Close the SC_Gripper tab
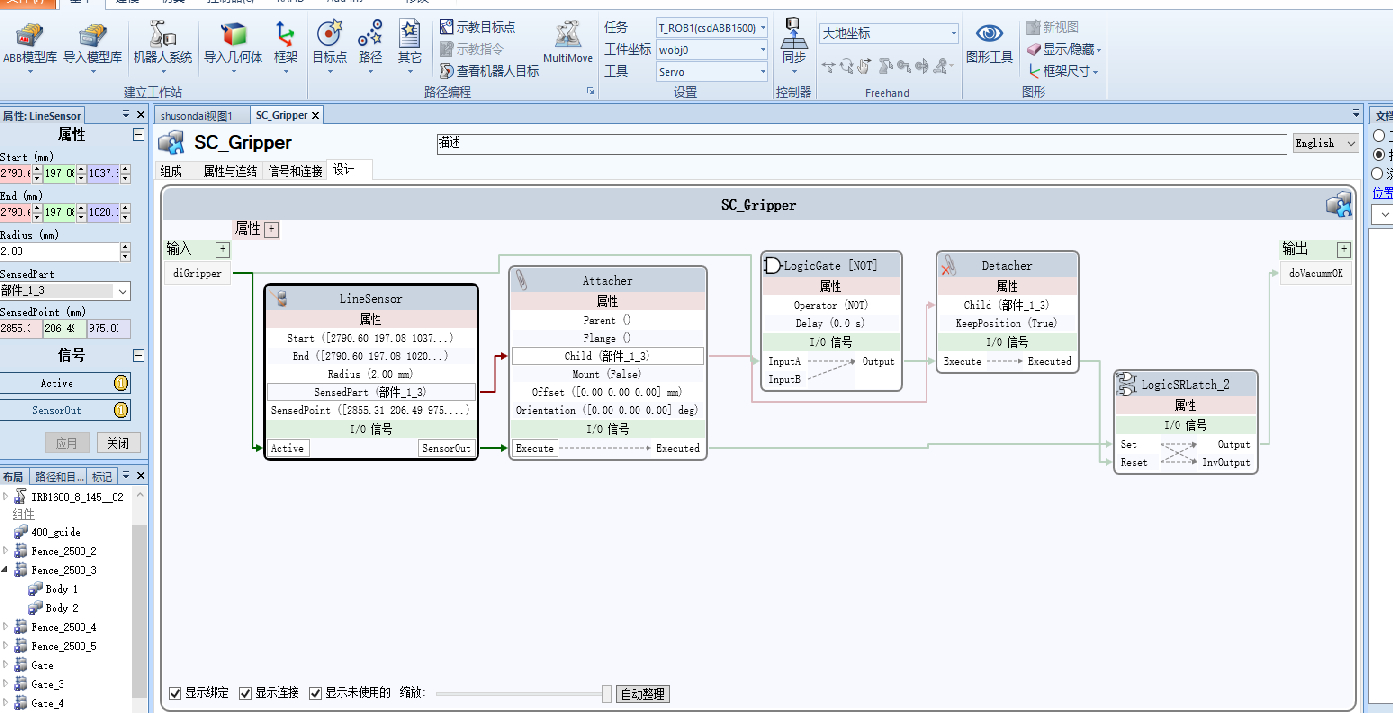The height and width of the screenshot is (713, 1393). click(x=315, y=116)
